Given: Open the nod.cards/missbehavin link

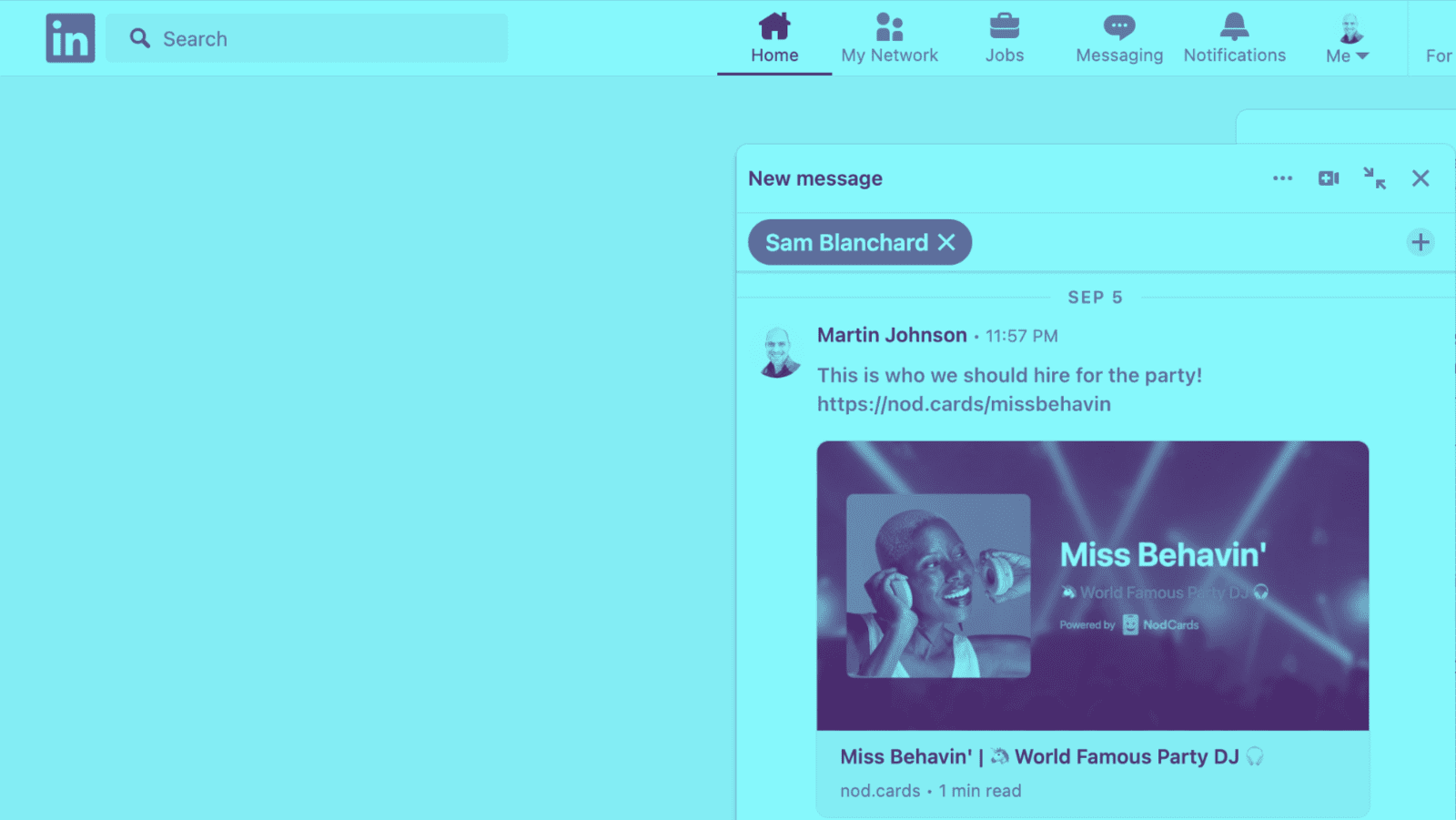Looking at the screenshot, I should 964,404.
